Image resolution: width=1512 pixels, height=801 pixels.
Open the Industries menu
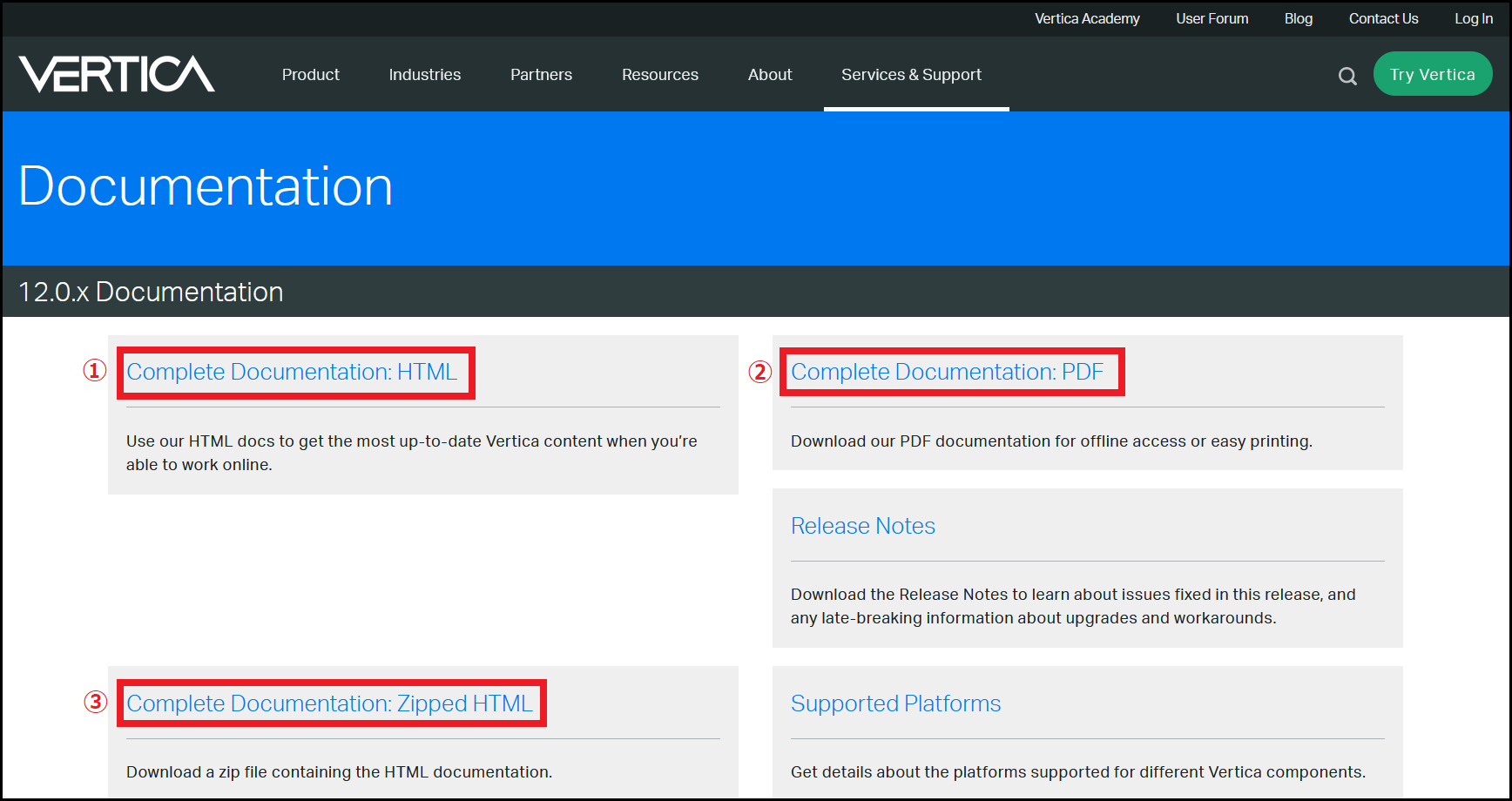pos(425,75)
